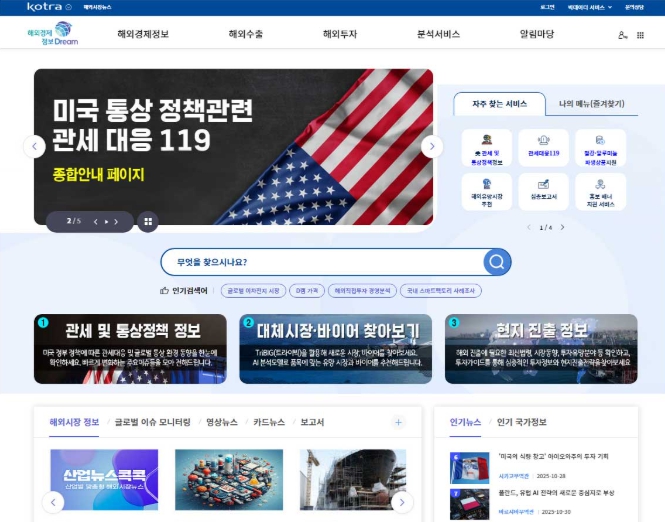Viewport: 665px width, 522px height.
Task: Click into the 무엇을 찾으시나요? search field
Action: tap(320, 262)
